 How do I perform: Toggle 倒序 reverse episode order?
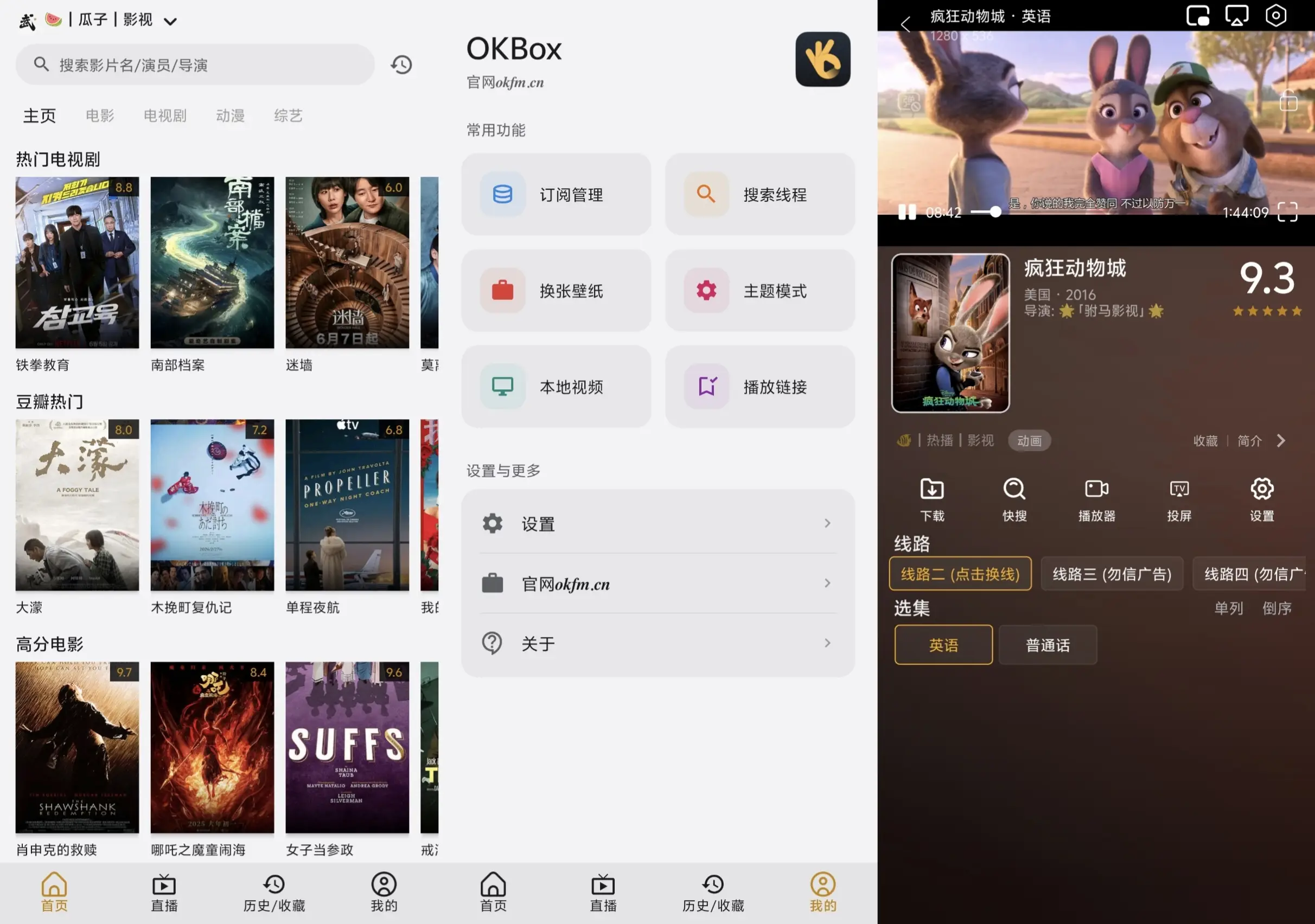tap(1276, 608)
